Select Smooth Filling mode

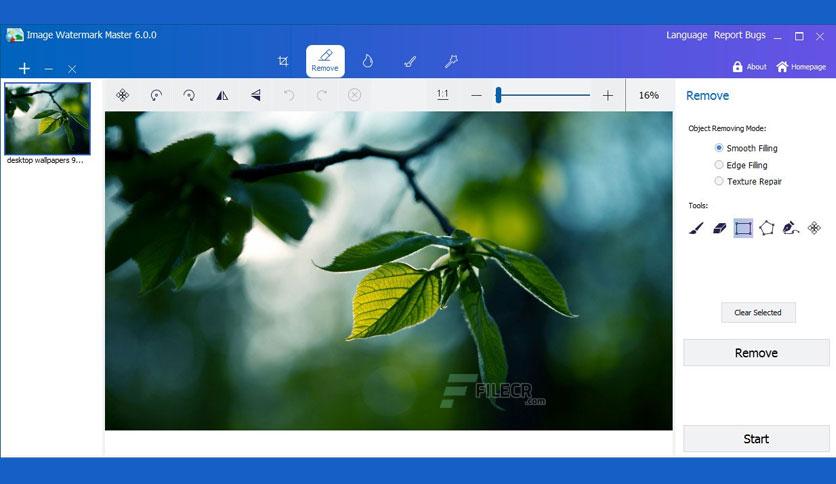(719, 148)
